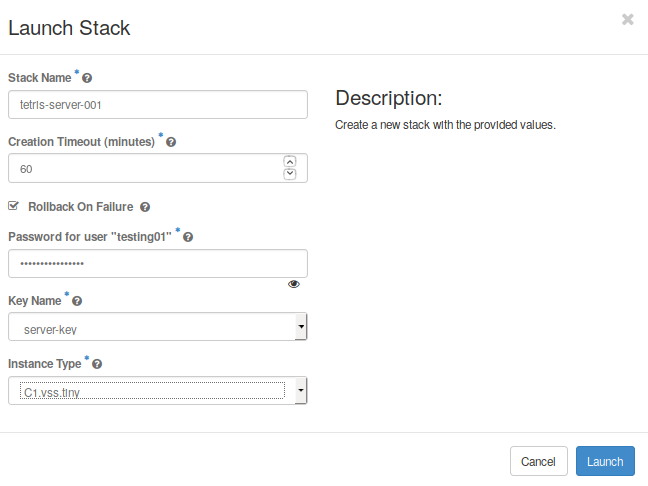The width and height of the screenshot is (648, 486).
Task: Expand the Instance Type dropdown
Action: pyautogui.click(x=157, y=391)
